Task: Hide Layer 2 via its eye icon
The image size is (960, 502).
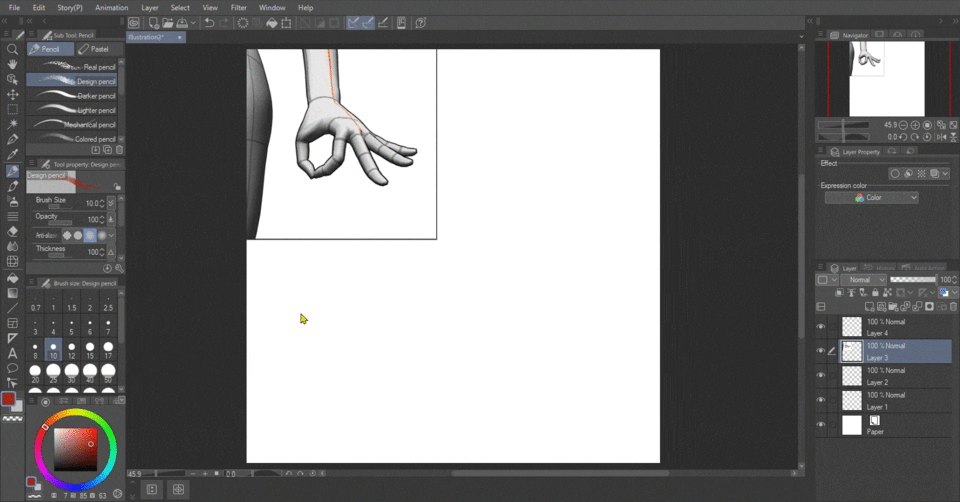Action: (821, 376)
